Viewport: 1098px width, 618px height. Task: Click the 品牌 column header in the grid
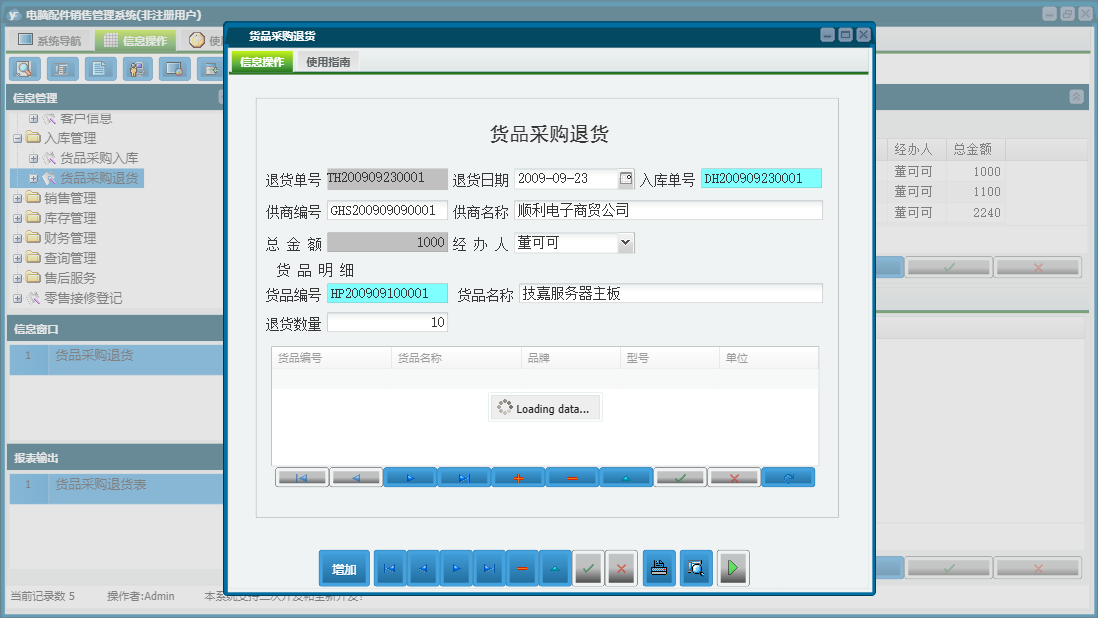point(571,358)
